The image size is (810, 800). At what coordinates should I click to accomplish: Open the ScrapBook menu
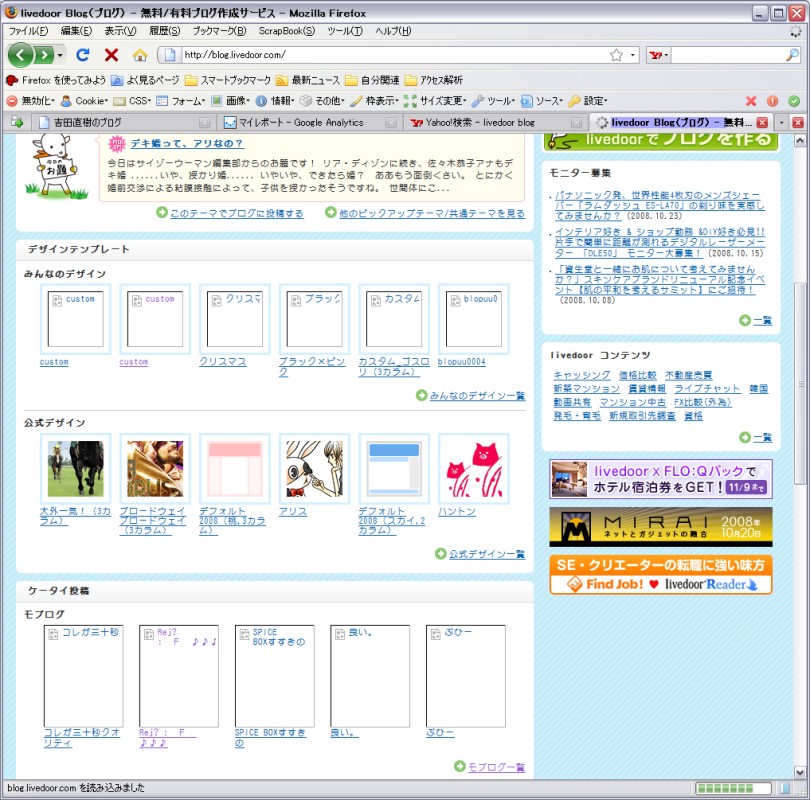287,31
